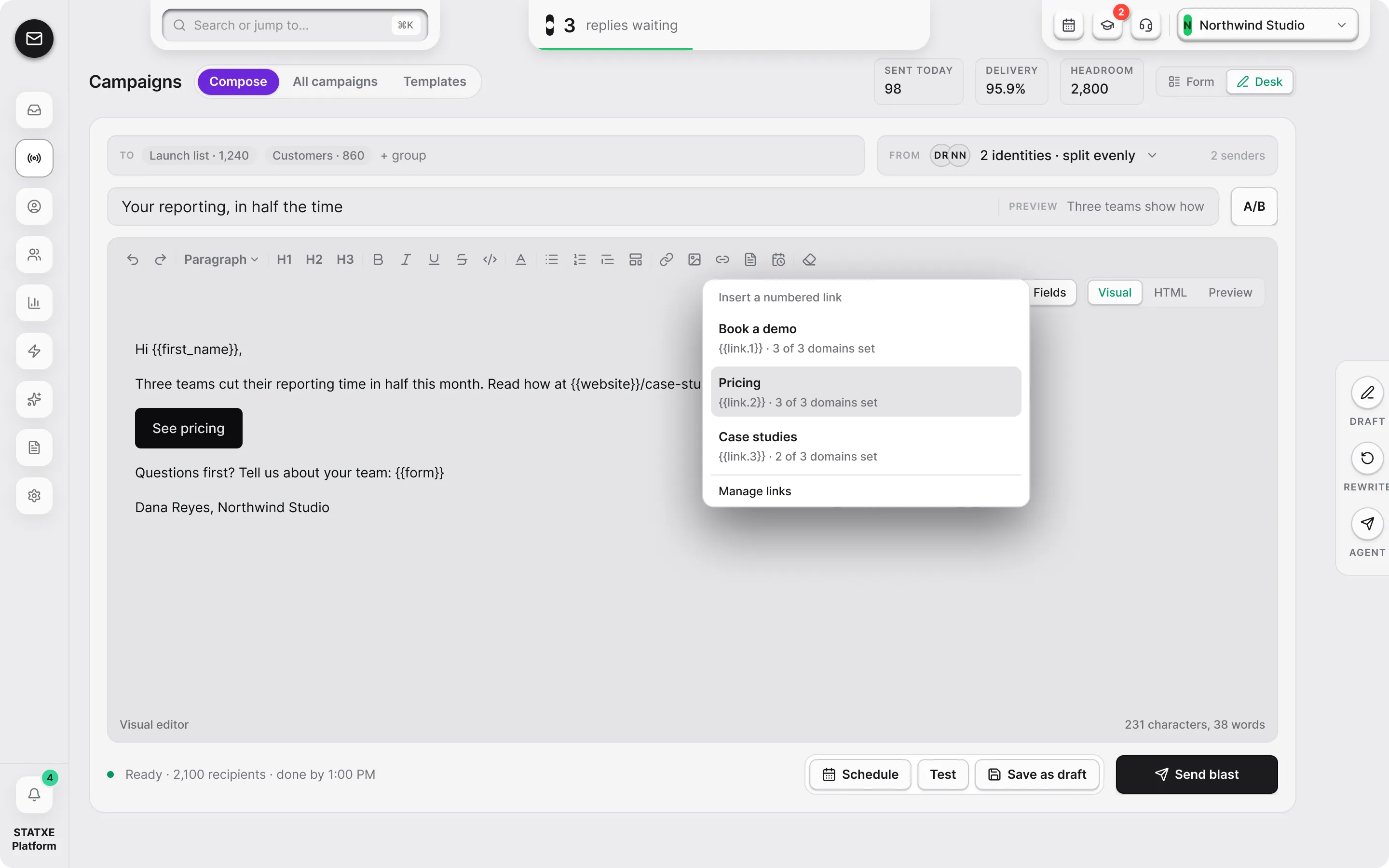
Task: Insert a numbered list
Action: (x=580, y=259)
